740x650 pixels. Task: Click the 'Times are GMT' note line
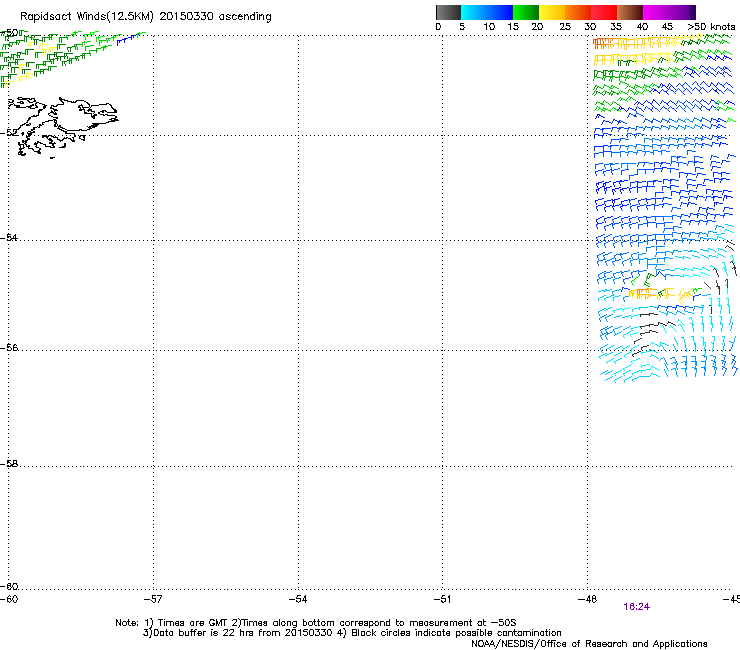(x=316, y=623)
